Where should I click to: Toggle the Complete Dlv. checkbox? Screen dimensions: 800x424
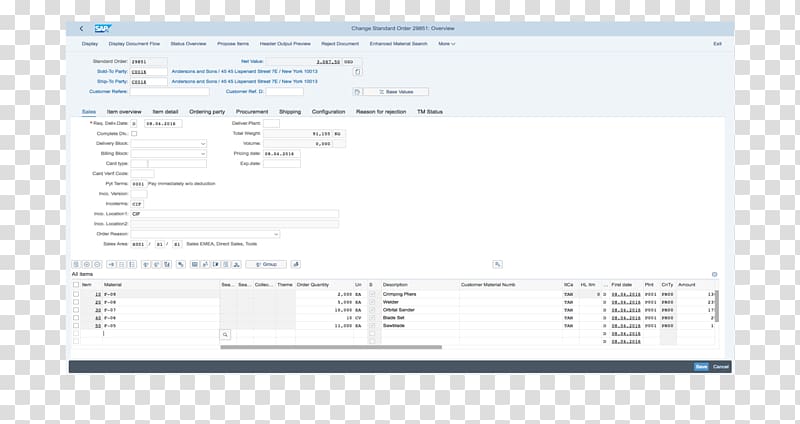(x=134, y=134)
